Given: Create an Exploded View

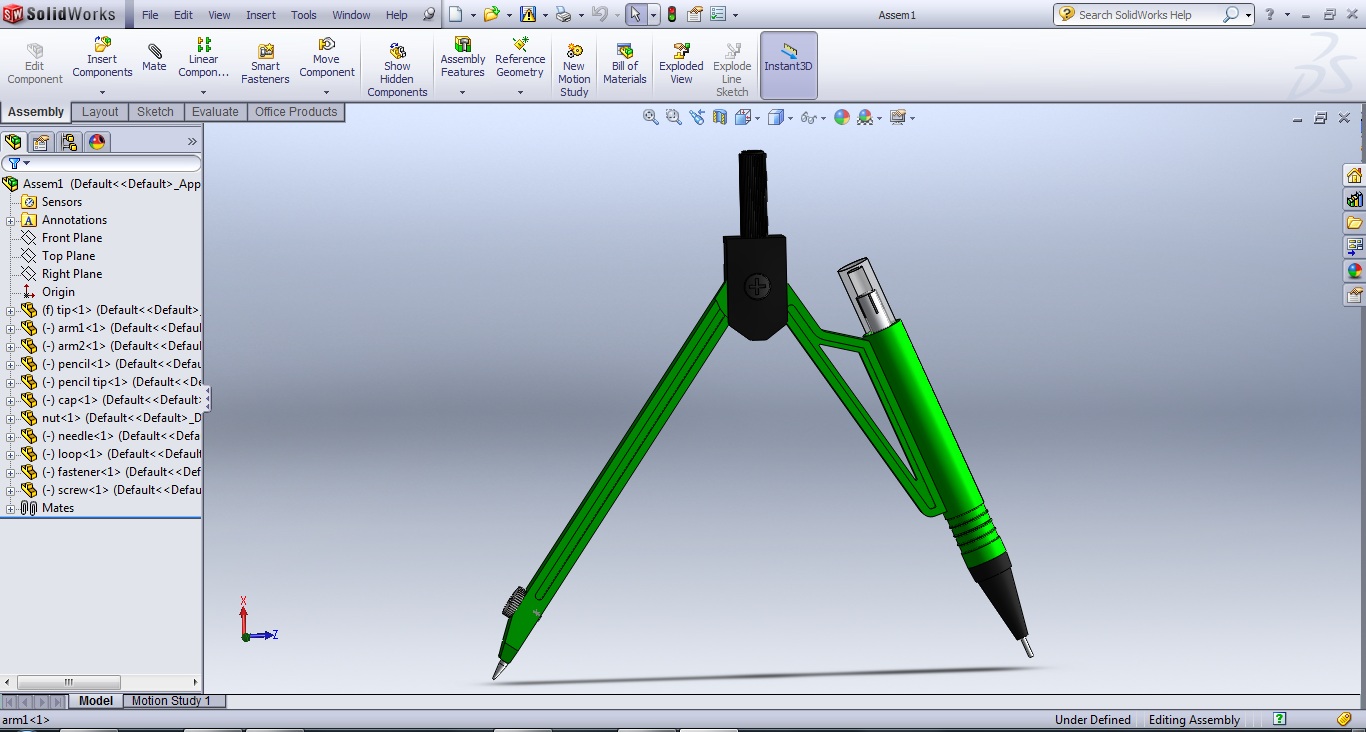Looking at the screenshot, I should [x=681, y=64].
